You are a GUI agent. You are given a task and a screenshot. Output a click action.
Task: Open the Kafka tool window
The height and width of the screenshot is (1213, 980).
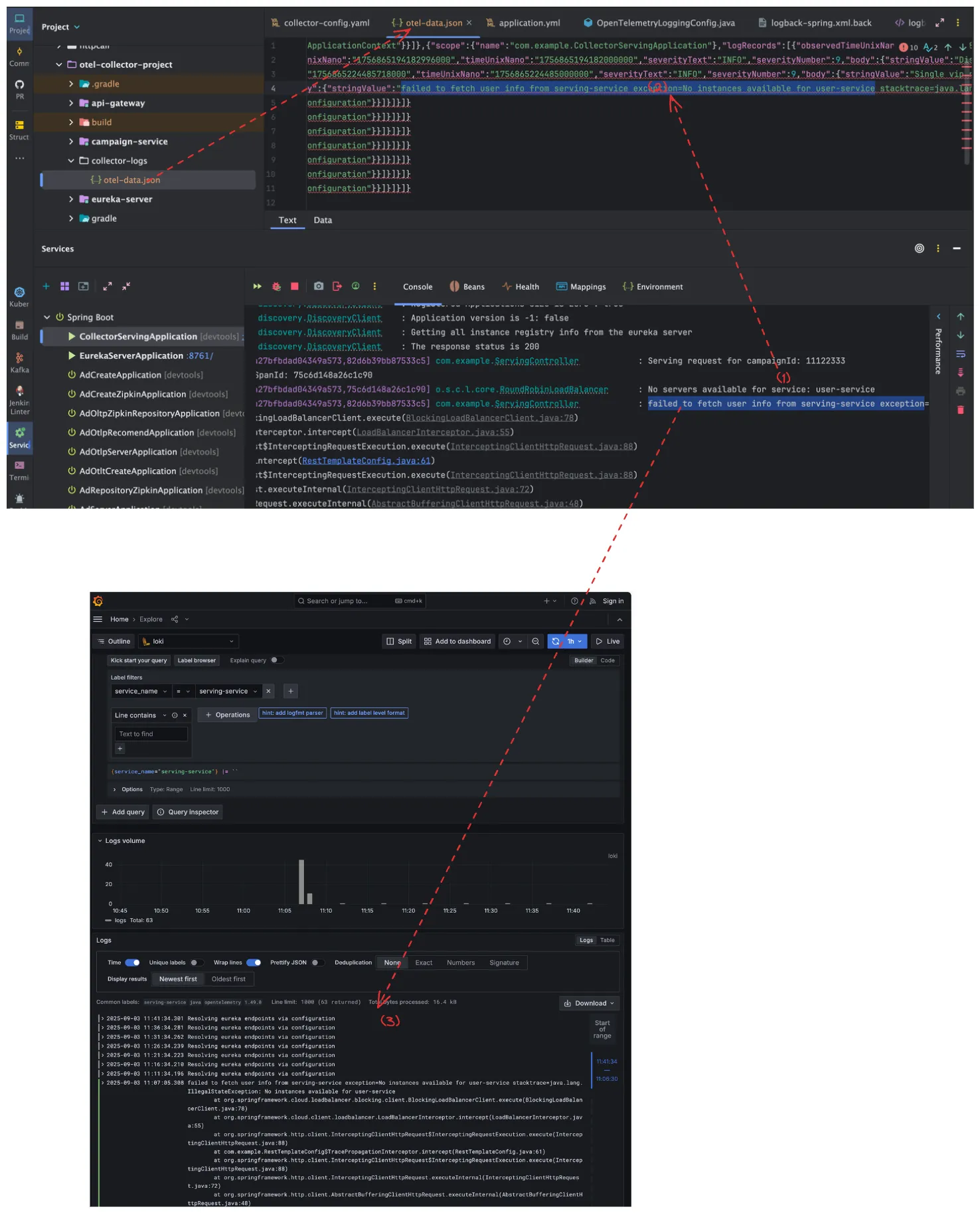coord(19,363)
